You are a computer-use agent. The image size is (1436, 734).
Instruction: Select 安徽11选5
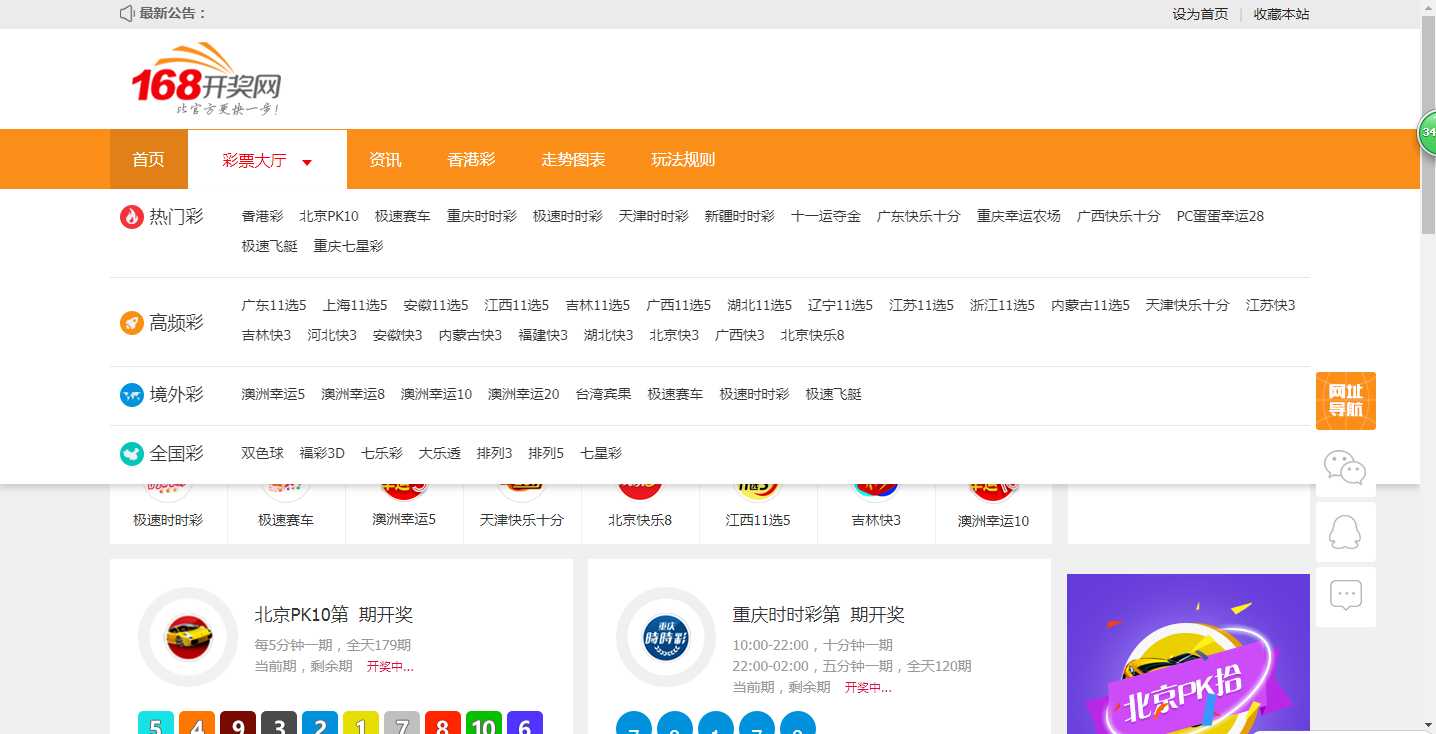coord(436,305)
